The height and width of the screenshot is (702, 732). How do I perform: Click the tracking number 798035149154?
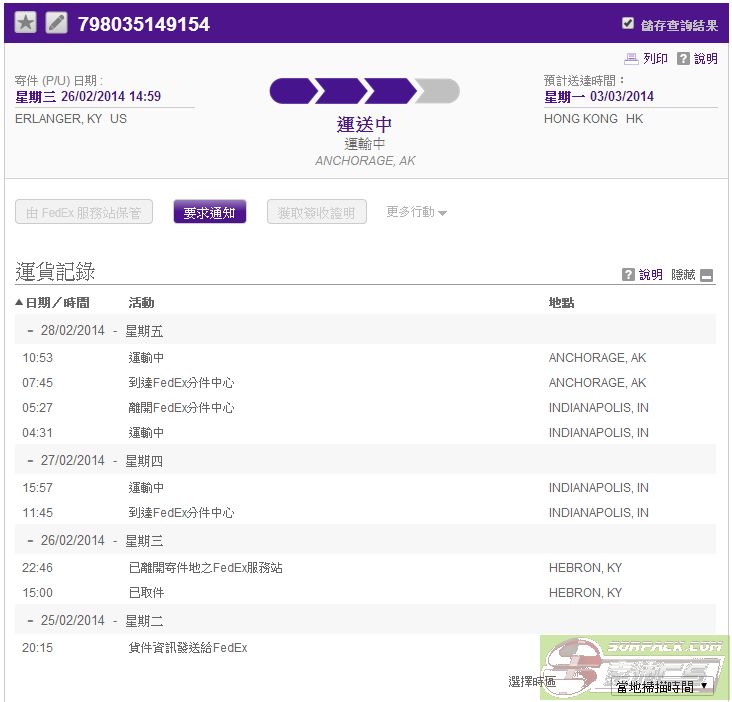tap(144, 24)
